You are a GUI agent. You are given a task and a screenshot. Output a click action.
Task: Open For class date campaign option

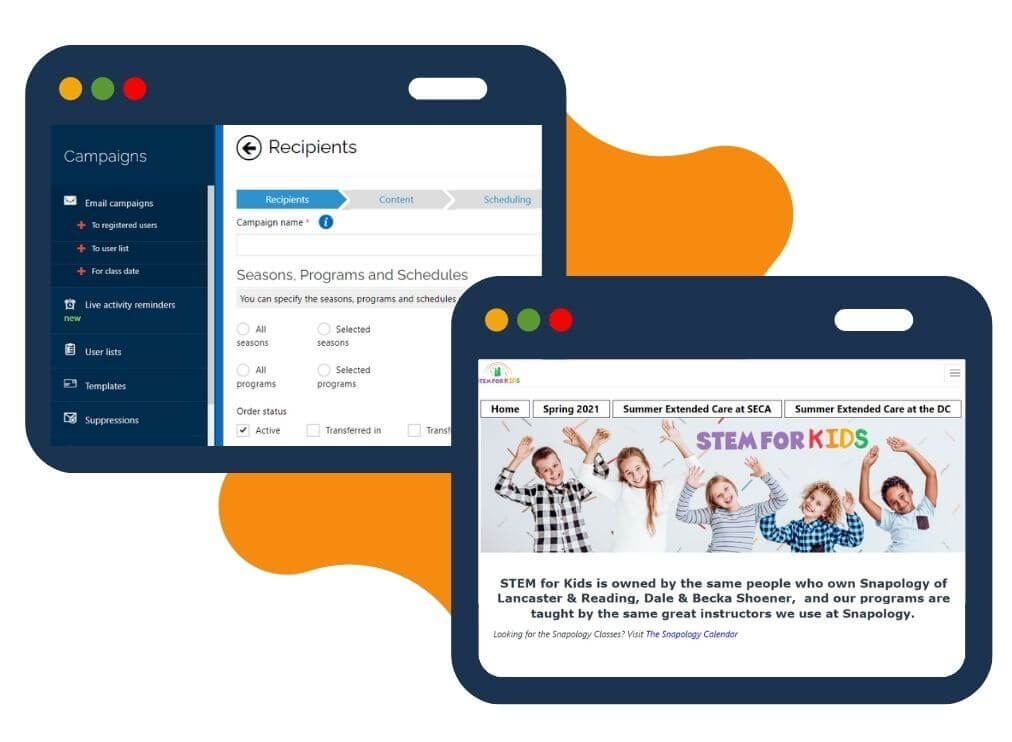pyautogui.click(x=115, y=271)
